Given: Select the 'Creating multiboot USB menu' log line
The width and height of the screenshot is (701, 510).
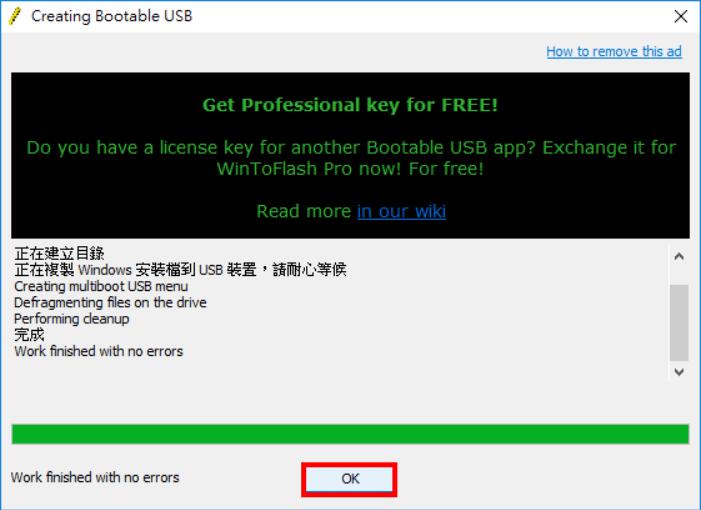Looking at the screenshot, I should [x=101, y=286].
